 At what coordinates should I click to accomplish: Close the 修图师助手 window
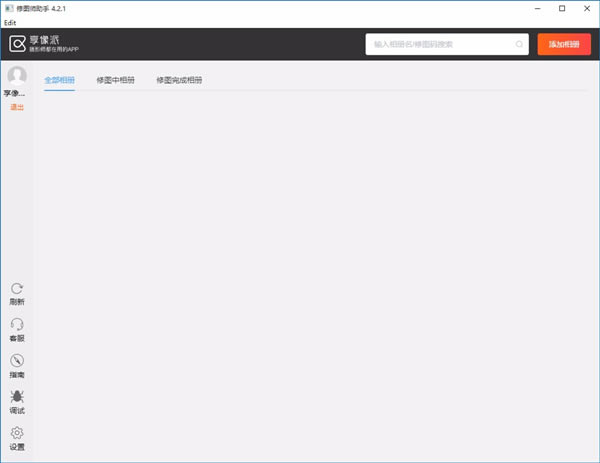pyautogui.click(x=587, y=8)
